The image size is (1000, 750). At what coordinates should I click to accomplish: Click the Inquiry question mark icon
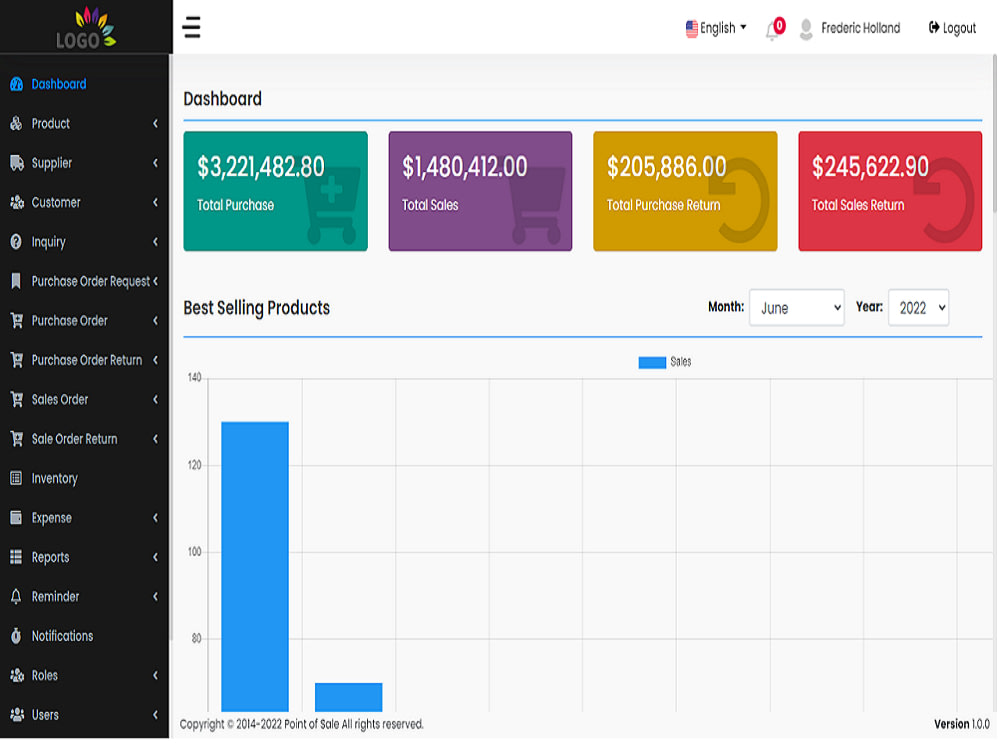point(17,242)
